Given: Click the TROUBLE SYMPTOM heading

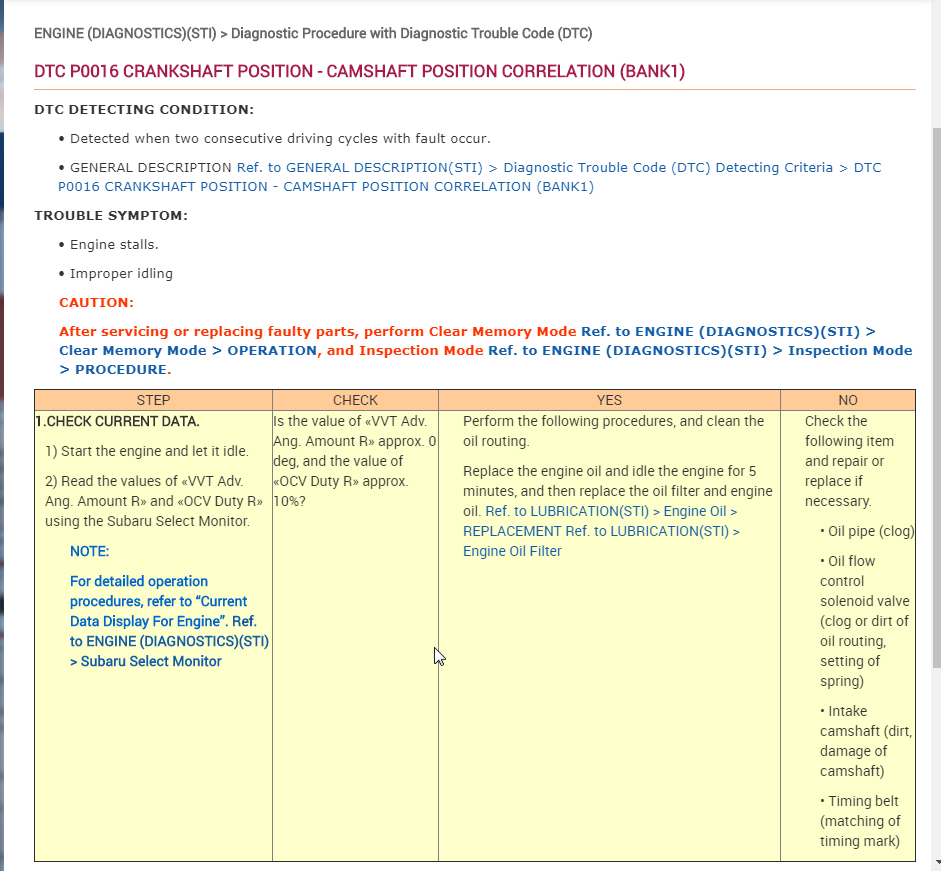Looking at the screenshot, I should (111, 215).
